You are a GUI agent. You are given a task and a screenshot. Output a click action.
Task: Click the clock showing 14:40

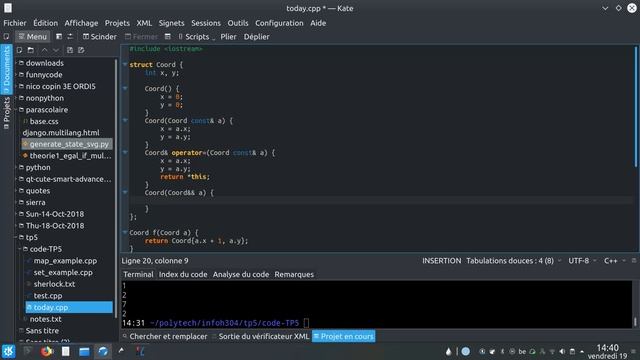[607, 348]
